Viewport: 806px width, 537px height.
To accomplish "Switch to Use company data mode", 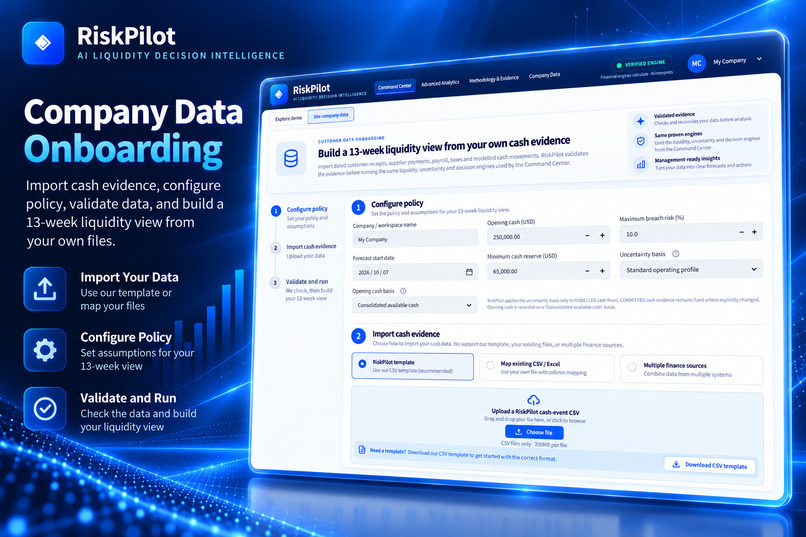I will [x=331, y=116].
